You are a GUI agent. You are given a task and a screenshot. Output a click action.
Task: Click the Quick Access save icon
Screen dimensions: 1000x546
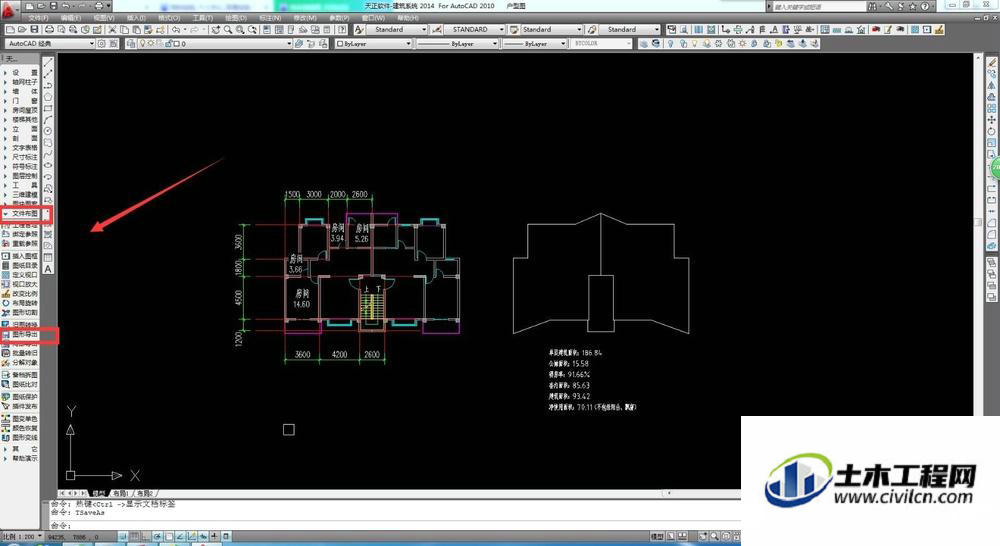click(x=53, y=6)
